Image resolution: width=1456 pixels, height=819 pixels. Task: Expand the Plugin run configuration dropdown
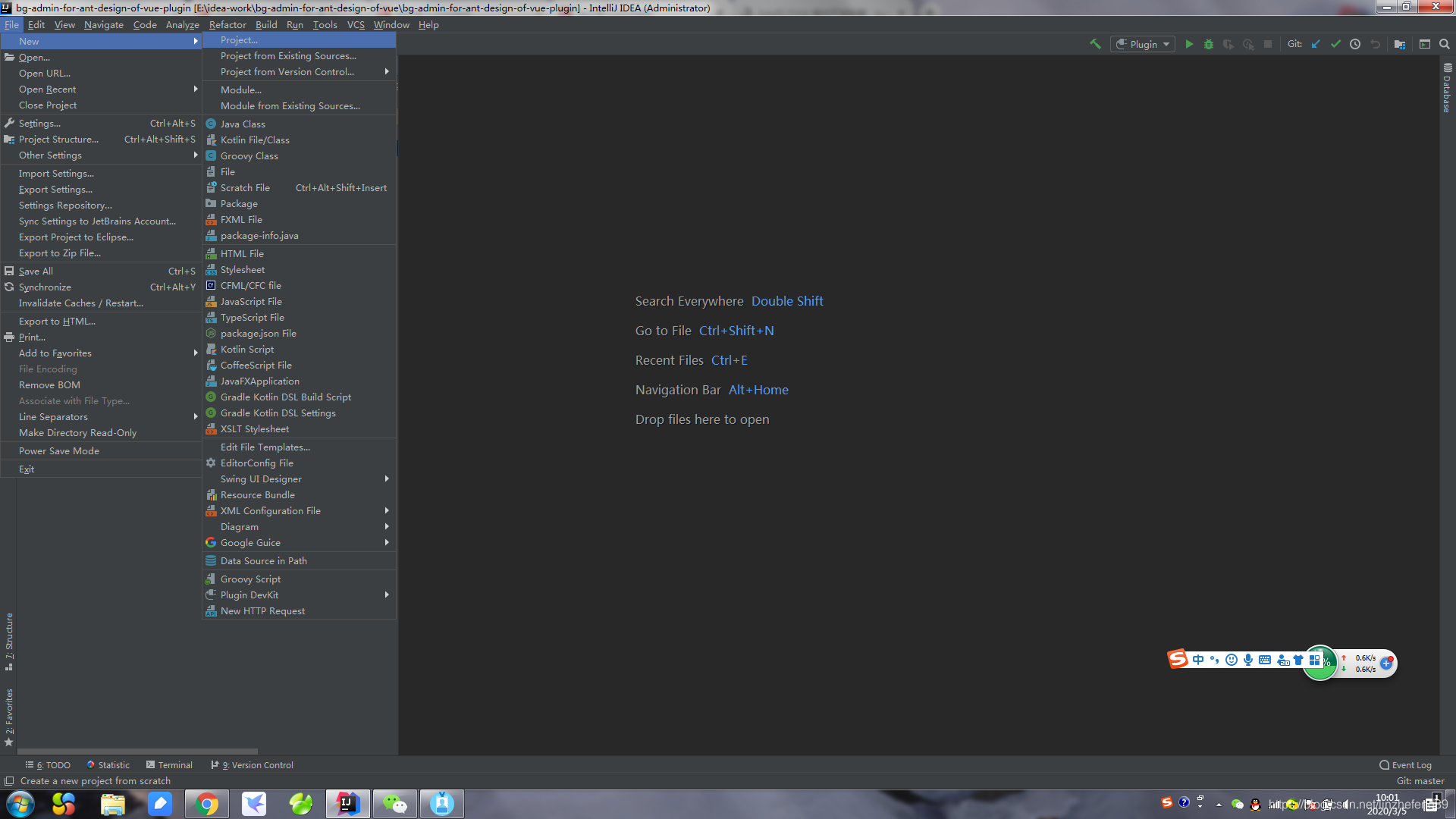1143,44
